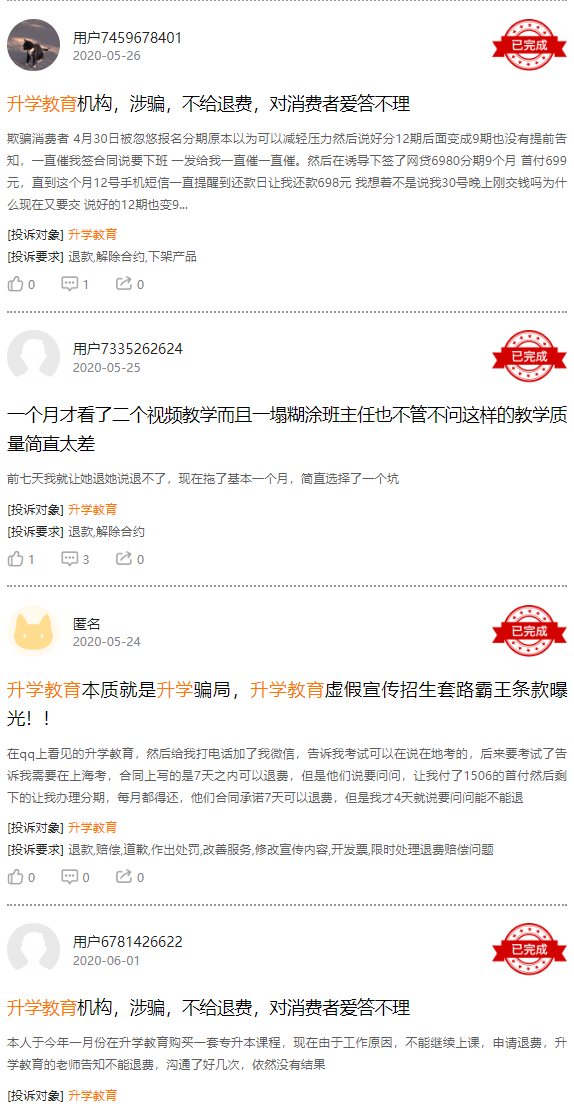Screen dimensions: 574x1108
Task: Share the complaint by 用户7459678401
Action: pos(130,284)
